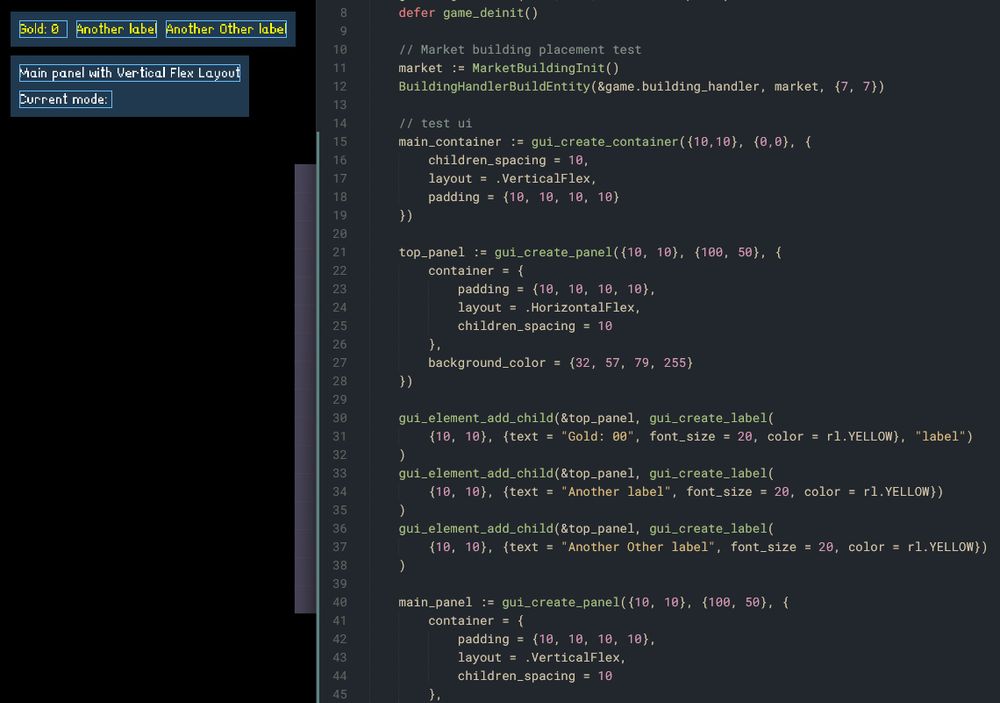Click the "top_panel" variable on line 21
The height and width of the screenshot is (703, 1000).
pos(431,252)
